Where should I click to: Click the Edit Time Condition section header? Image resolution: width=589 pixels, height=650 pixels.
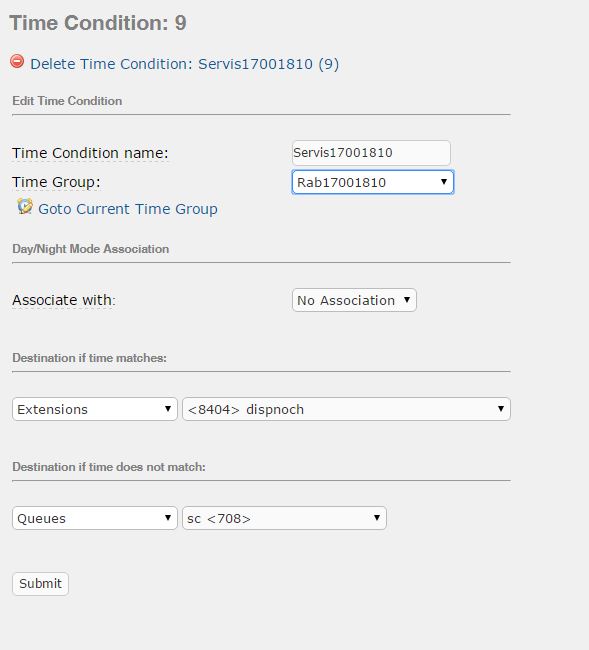click(67, 101)
